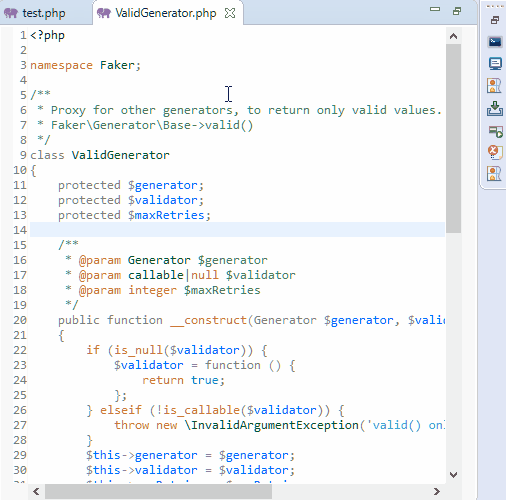Click '$this->generator' on line 29
Viewport: 506px width, 500px height.
pyautogui.click(x=141, y=455)
